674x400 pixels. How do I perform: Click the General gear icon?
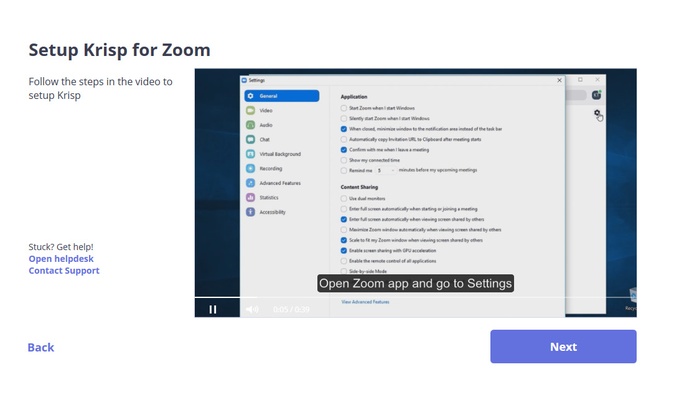click(251, 96)
